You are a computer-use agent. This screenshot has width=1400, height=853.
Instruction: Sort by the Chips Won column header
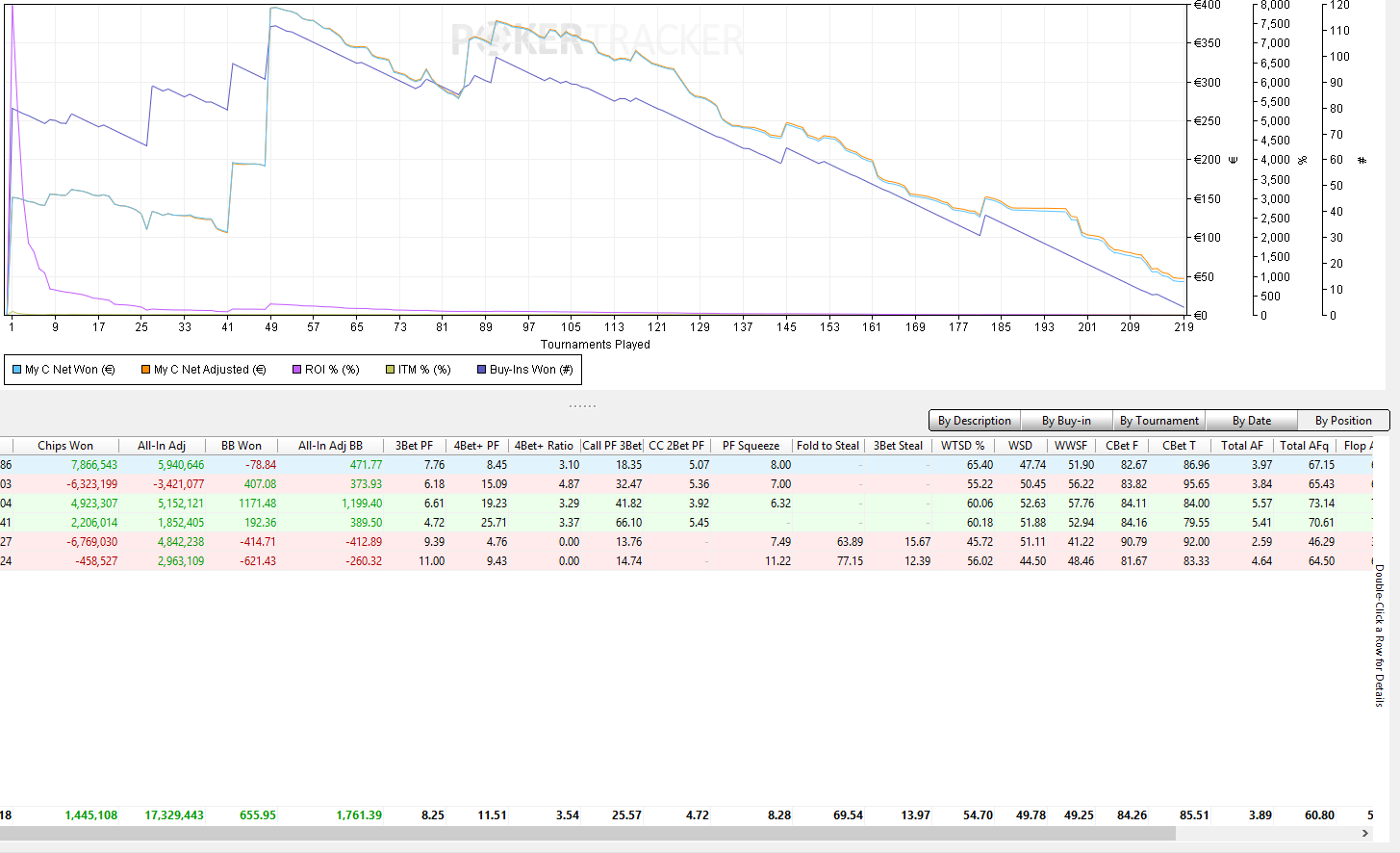[65, 446]
